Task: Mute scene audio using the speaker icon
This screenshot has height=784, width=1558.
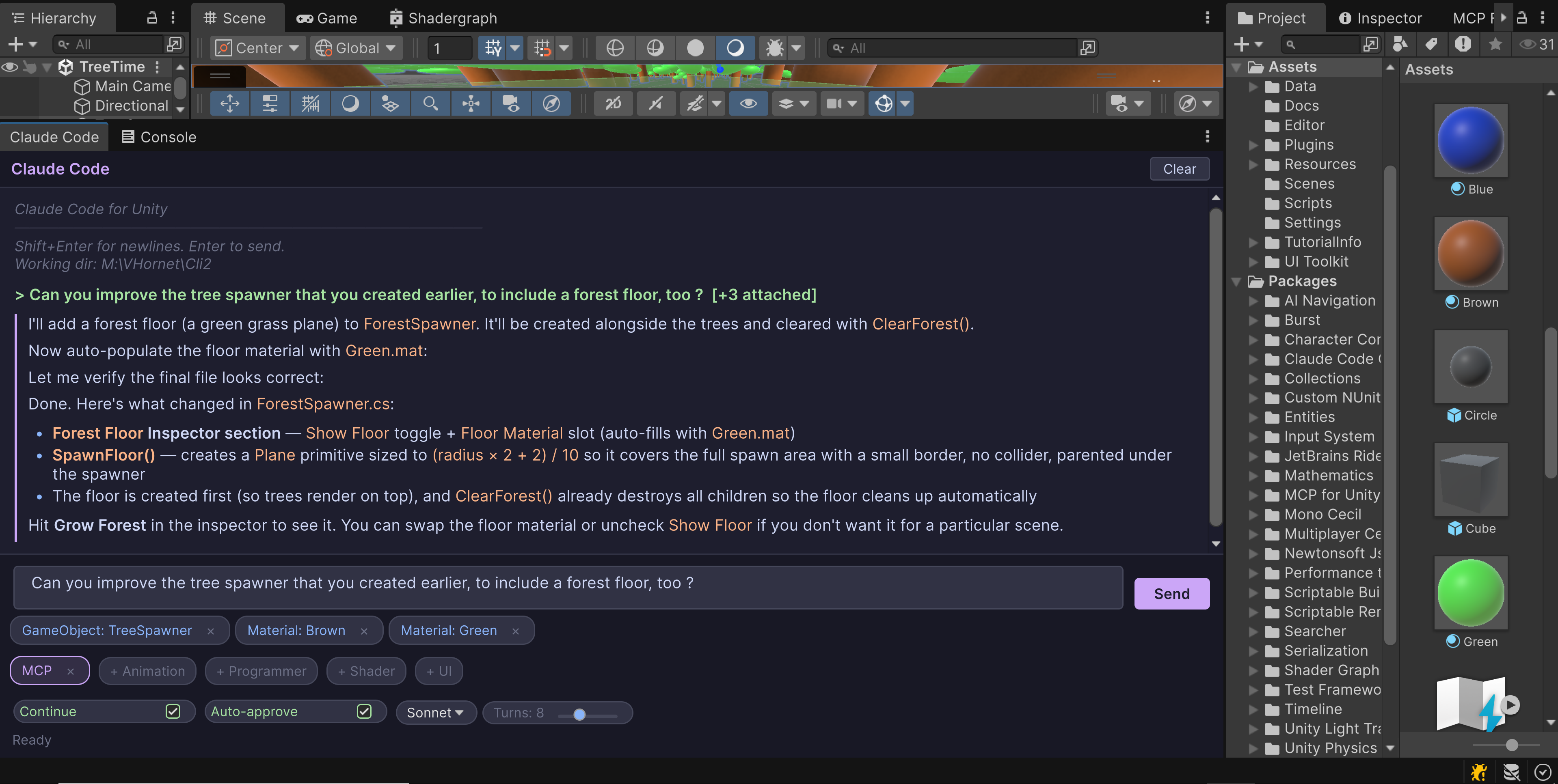Action: click(x=656, y=103)
